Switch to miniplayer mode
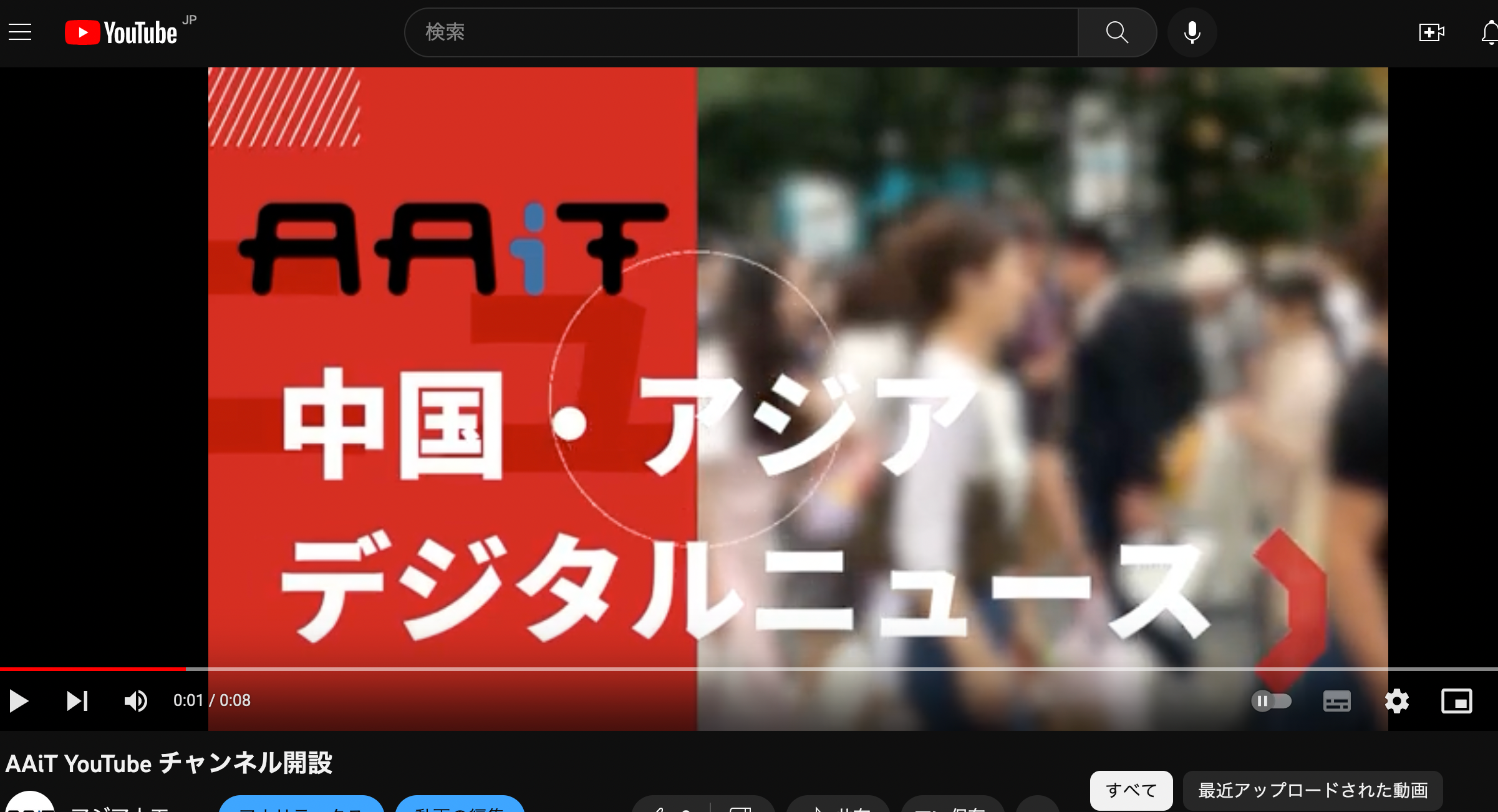Screen dimensions: 1498x812 click(x=1458, y=701)
